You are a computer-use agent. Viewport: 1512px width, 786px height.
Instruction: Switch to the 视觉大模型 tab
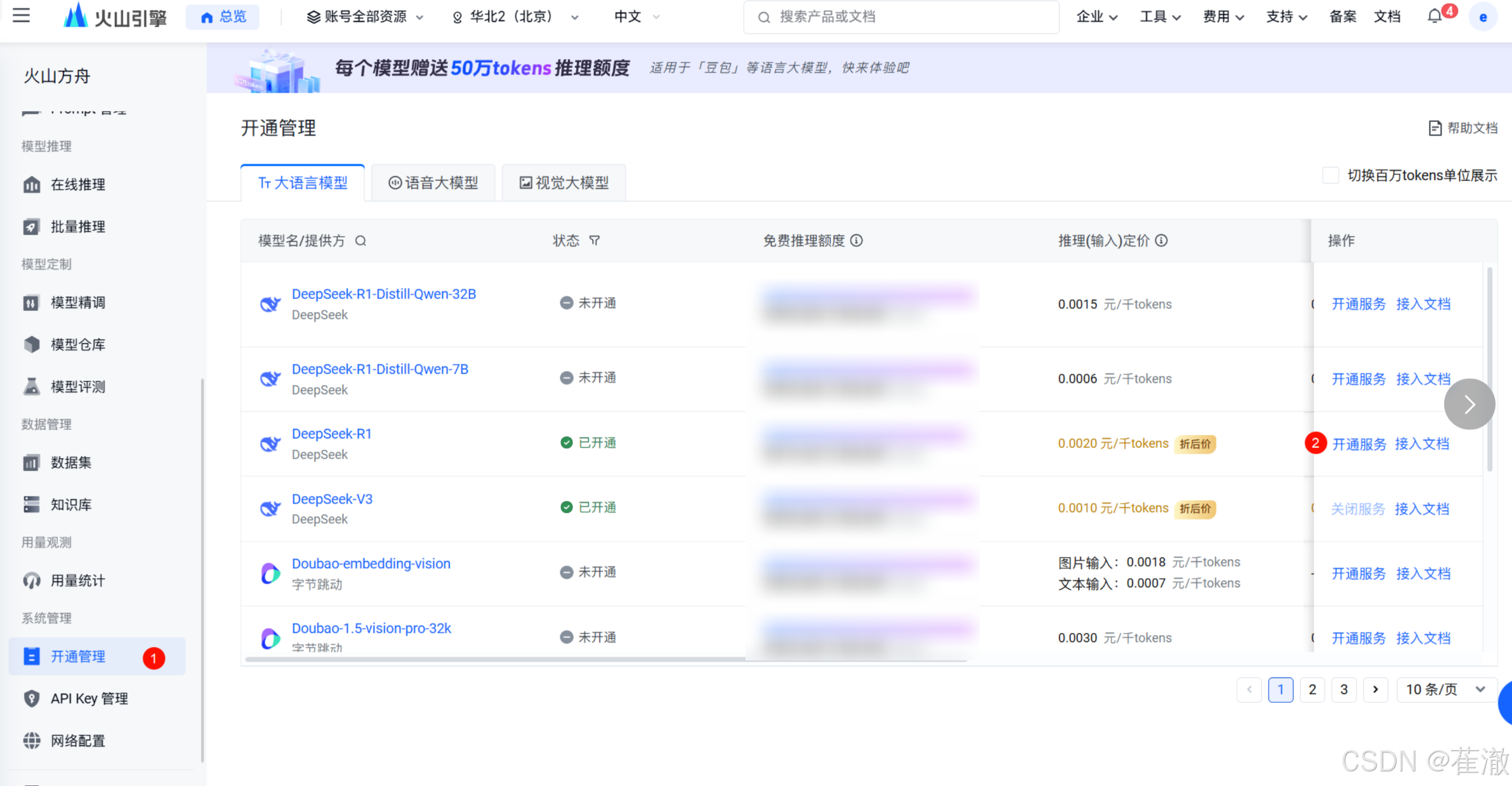point(564,183)
